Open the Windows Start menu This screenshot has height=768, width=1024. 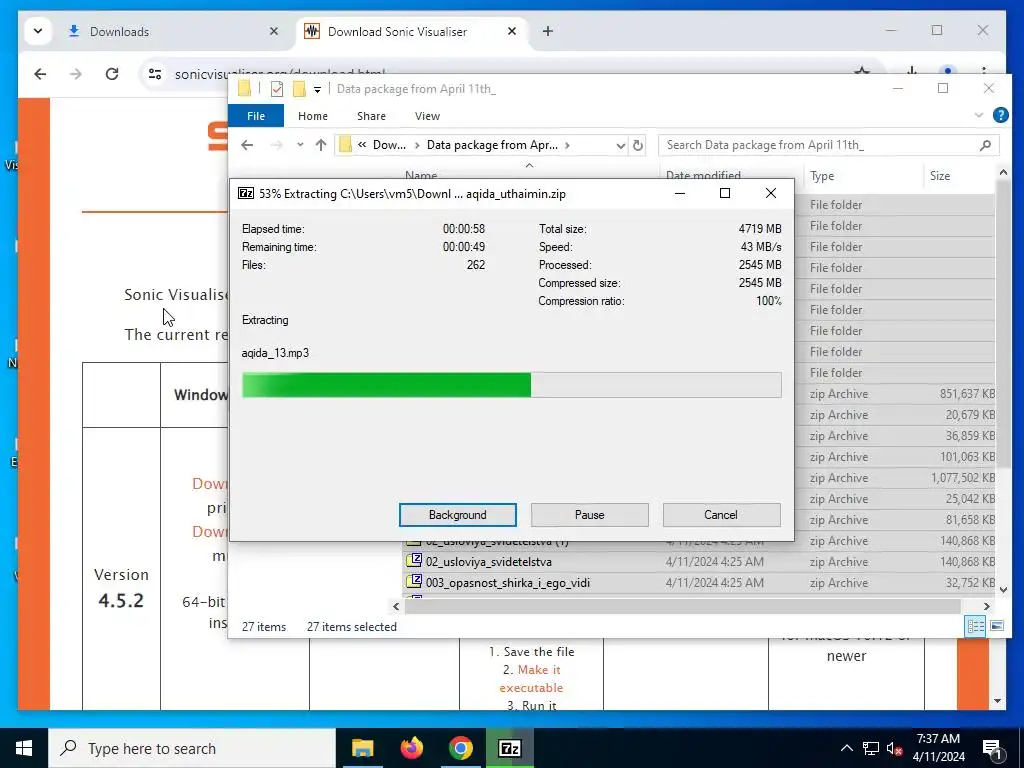(24, 748)
